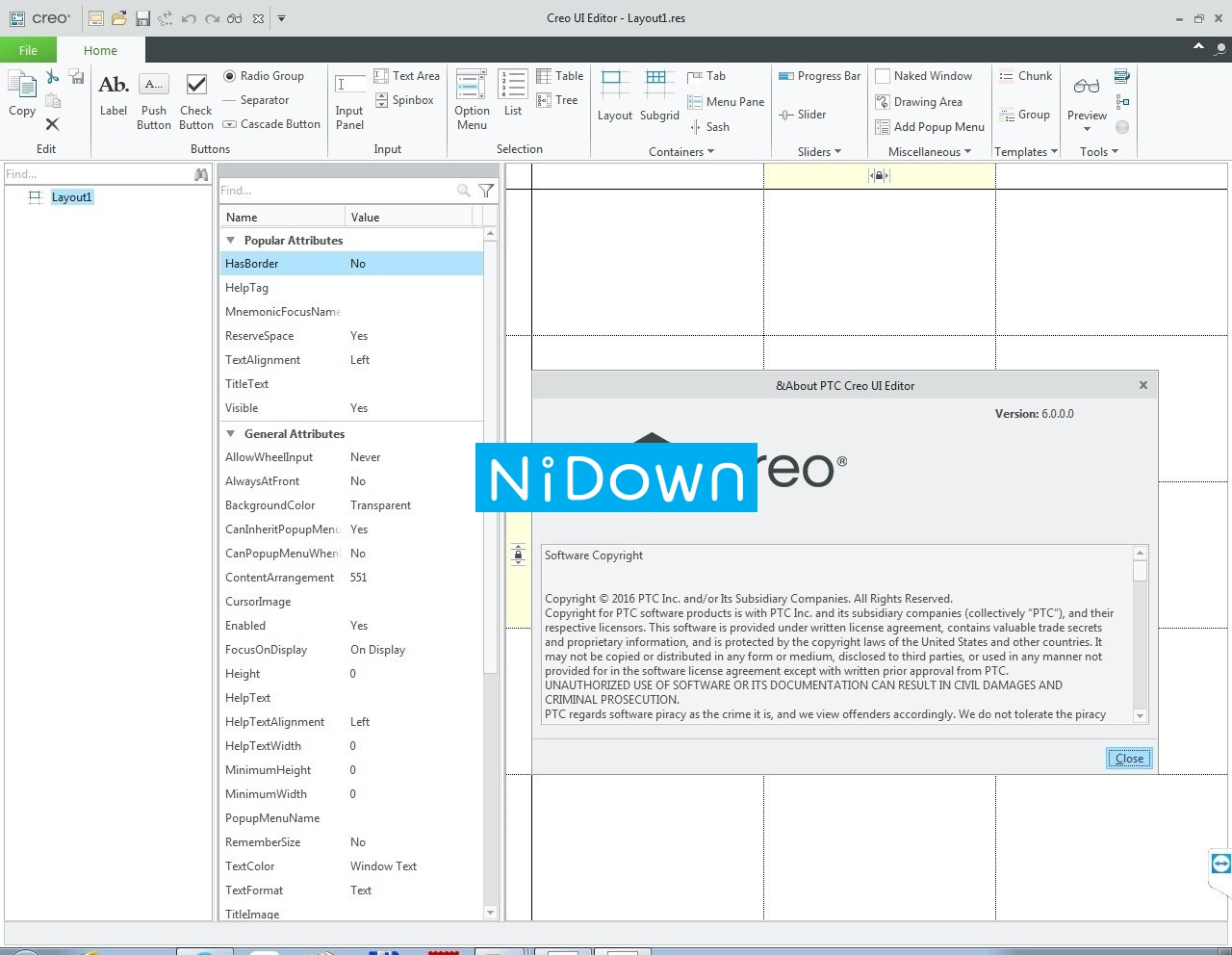
Task: Click the Close button in About dialog
Action: (x=1129, y=759)
